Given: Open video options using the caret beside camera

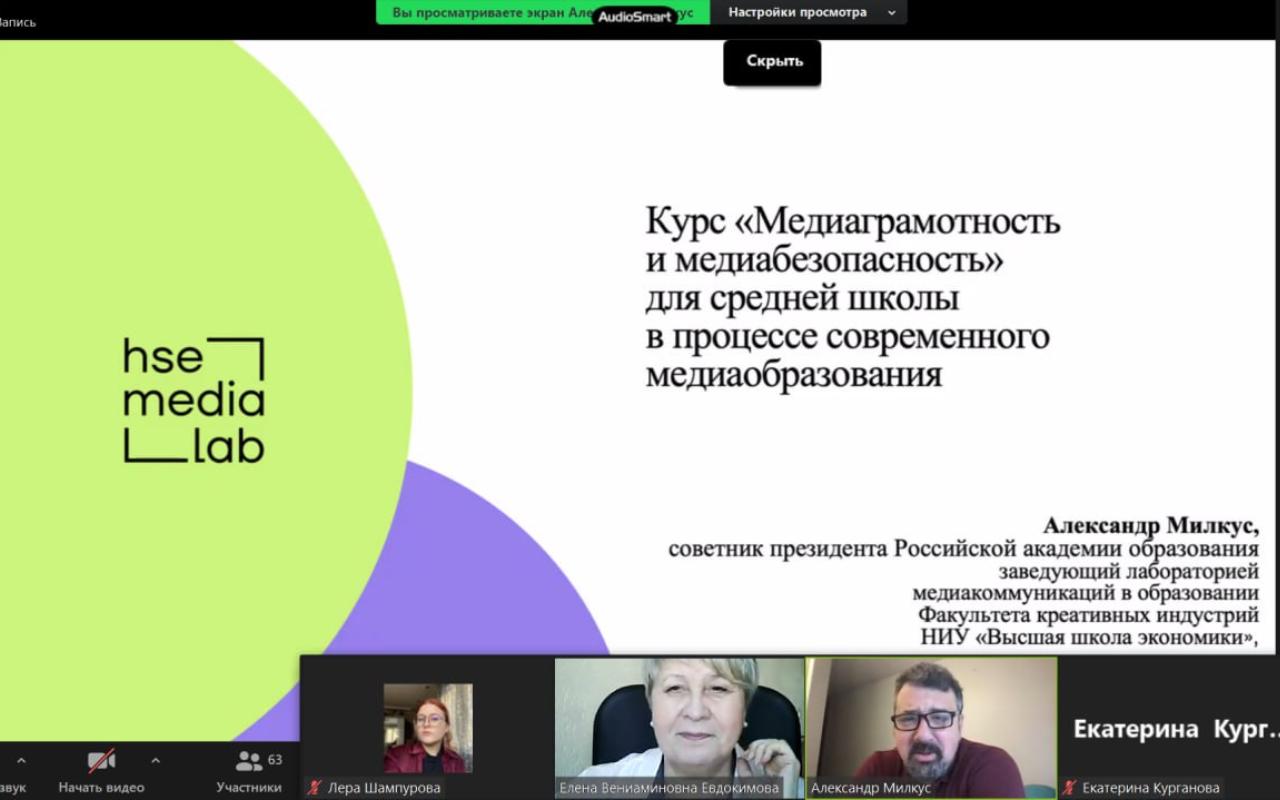Looking at the screenshot, I should tap(155, 760).
